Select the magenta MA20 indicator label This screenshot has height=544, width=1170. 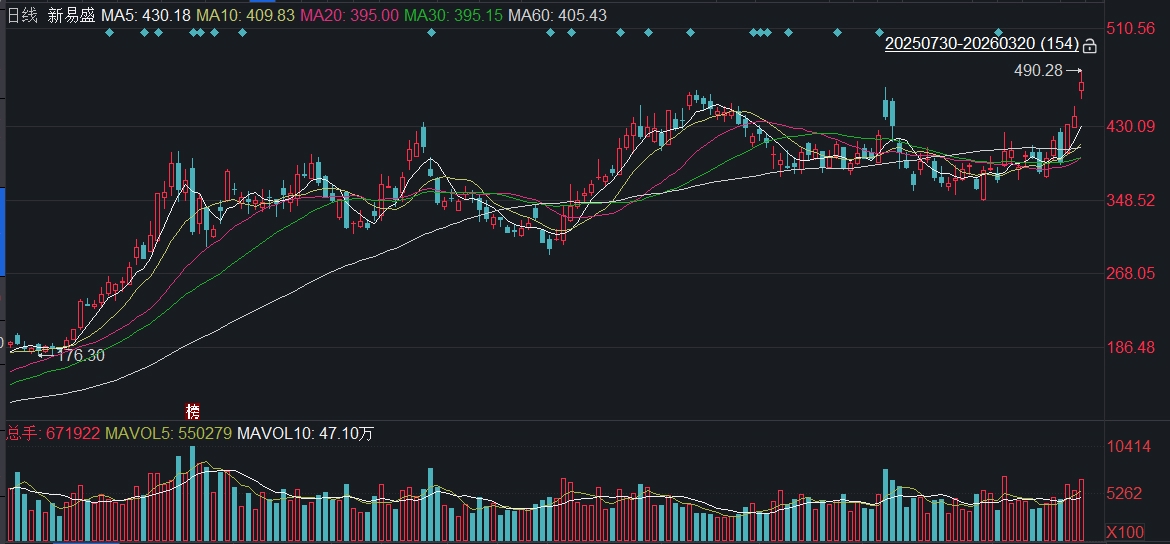point(349,15)
